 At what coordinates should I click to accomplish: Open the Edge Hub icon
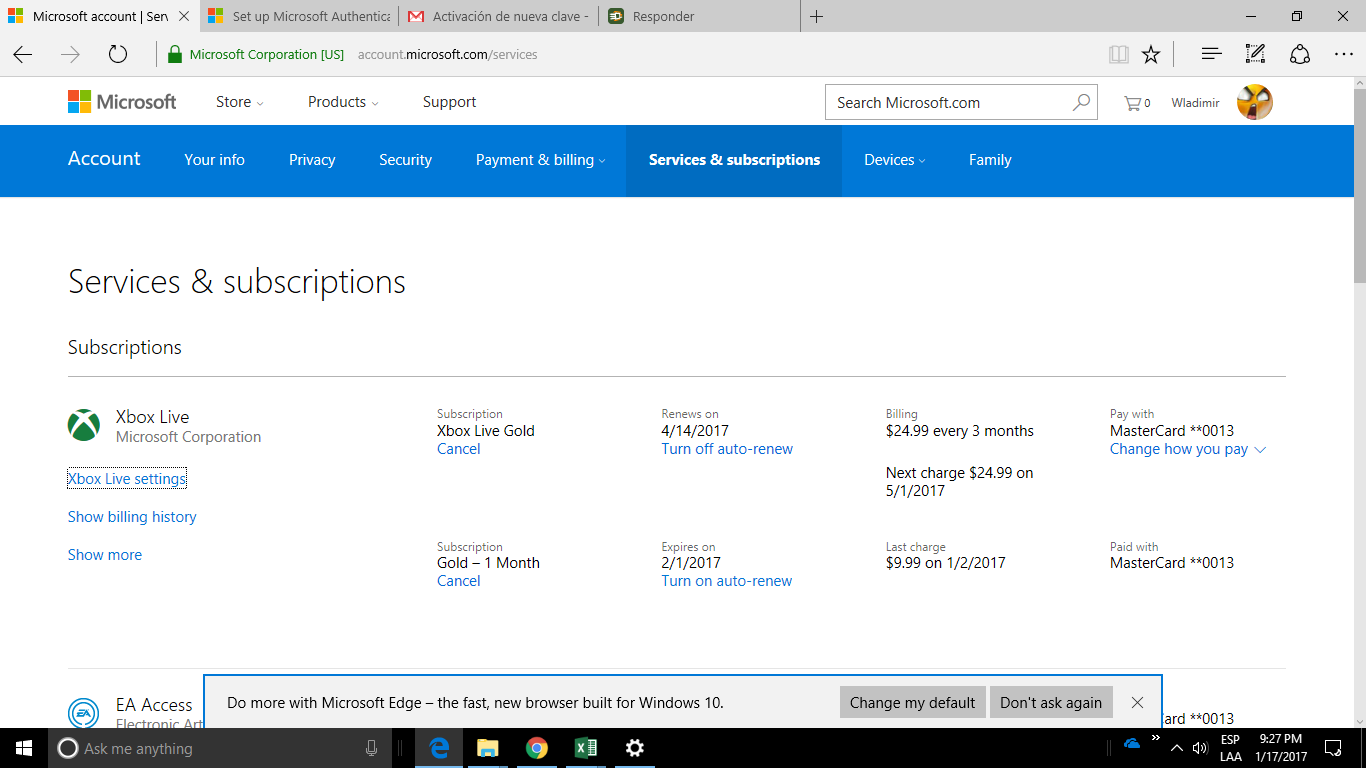click(1211, 54)
